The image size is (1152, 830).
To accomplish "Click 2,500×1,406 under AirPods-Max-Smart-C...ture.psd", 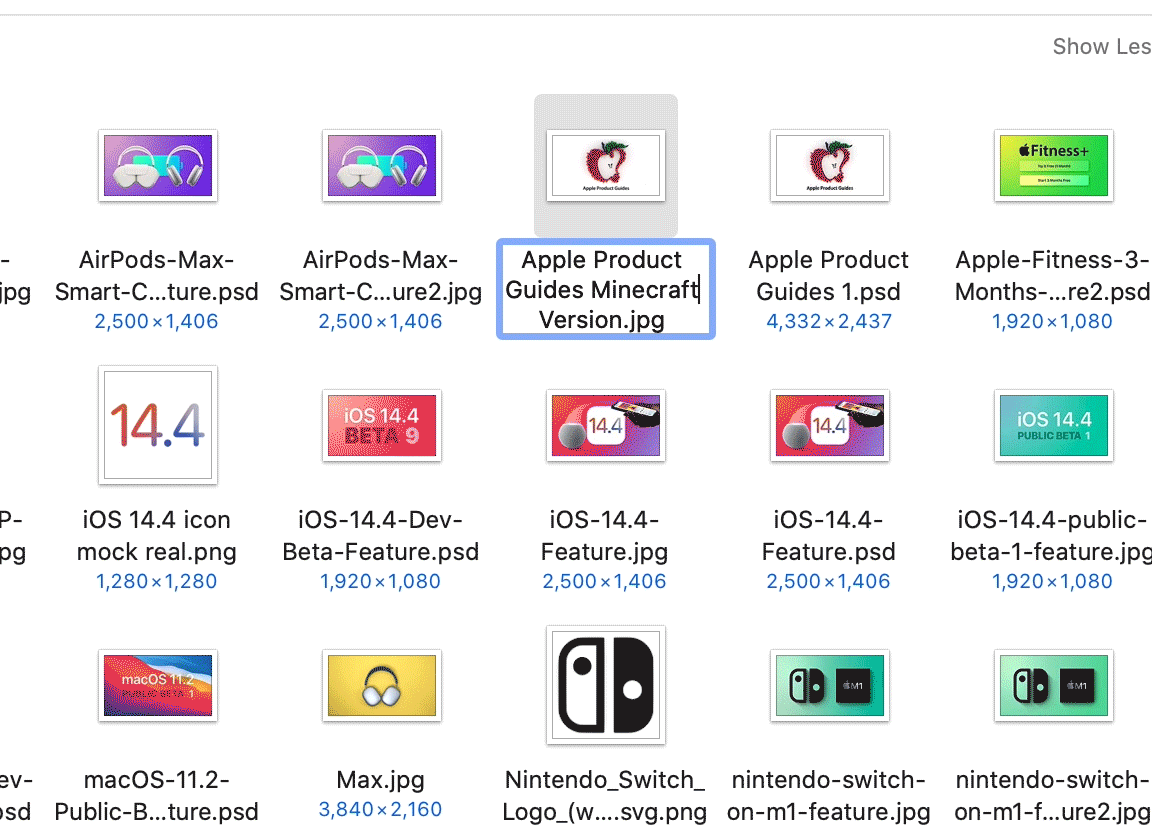I will point(156,321).
